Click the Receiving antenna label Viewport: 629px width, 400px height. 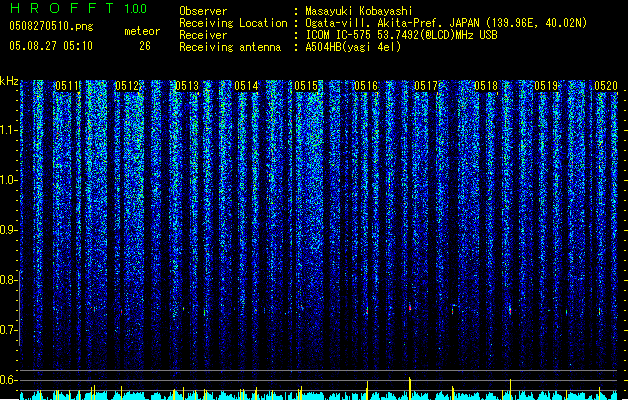230,47
